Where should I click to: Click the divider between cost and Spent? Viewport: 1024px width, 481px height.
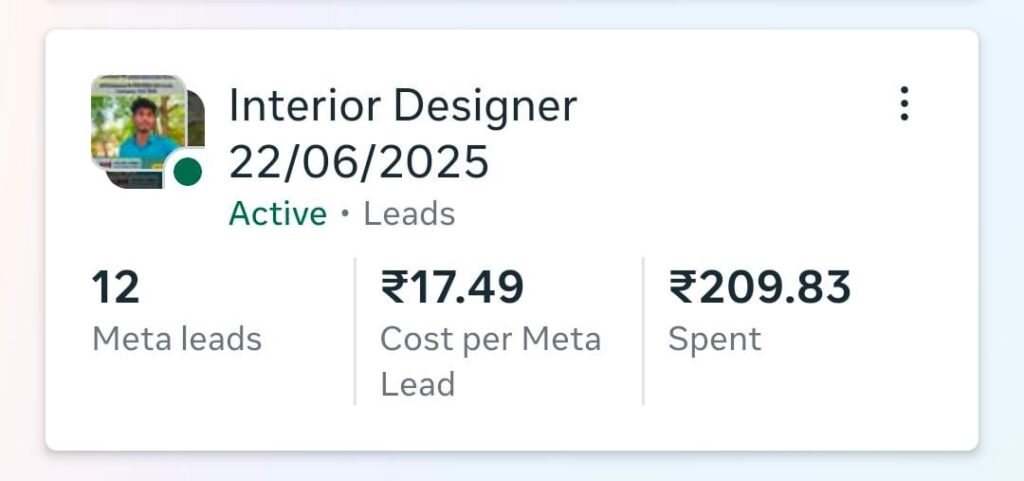pyautogui.click(x=643, y=330)
